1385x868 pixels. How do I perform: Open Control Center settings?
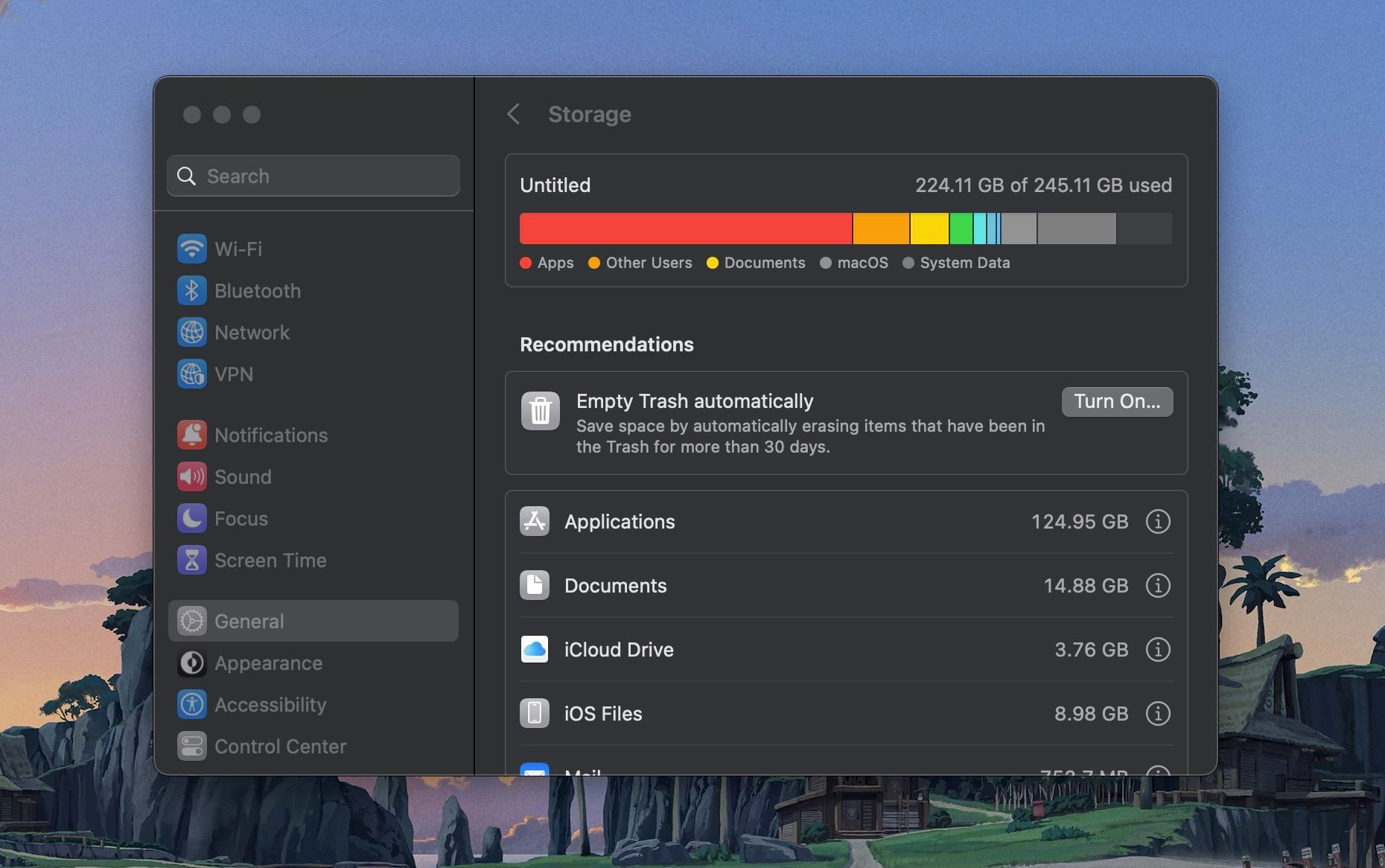(280, 746)
